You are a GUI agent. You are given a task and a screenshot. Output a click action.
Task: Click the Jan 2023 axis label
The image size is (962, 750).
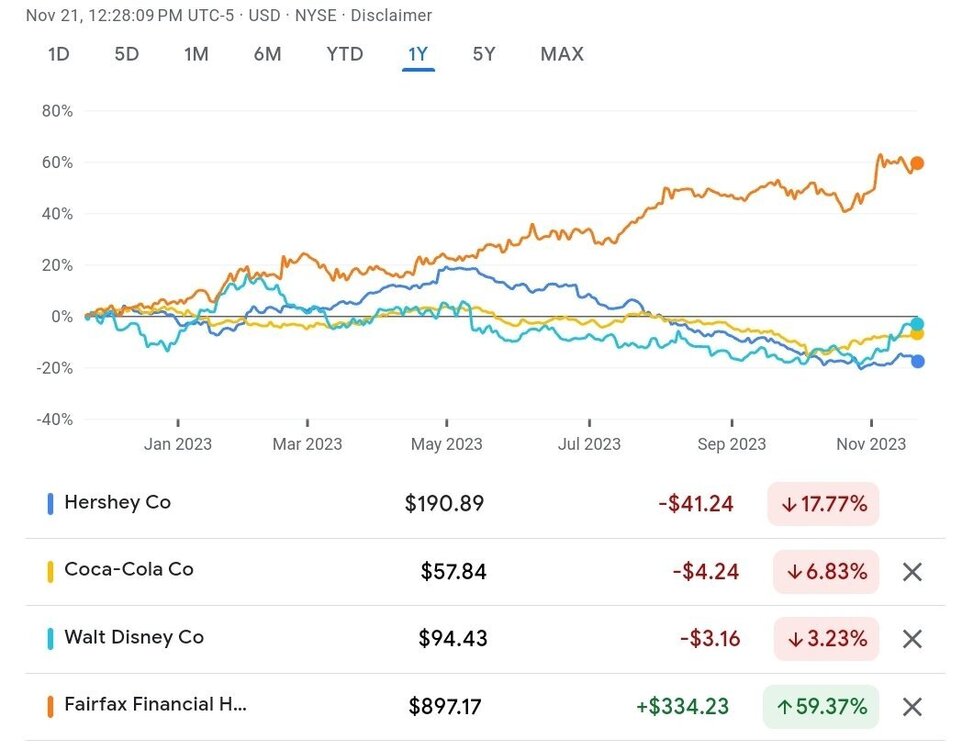[x=178, y=444]
